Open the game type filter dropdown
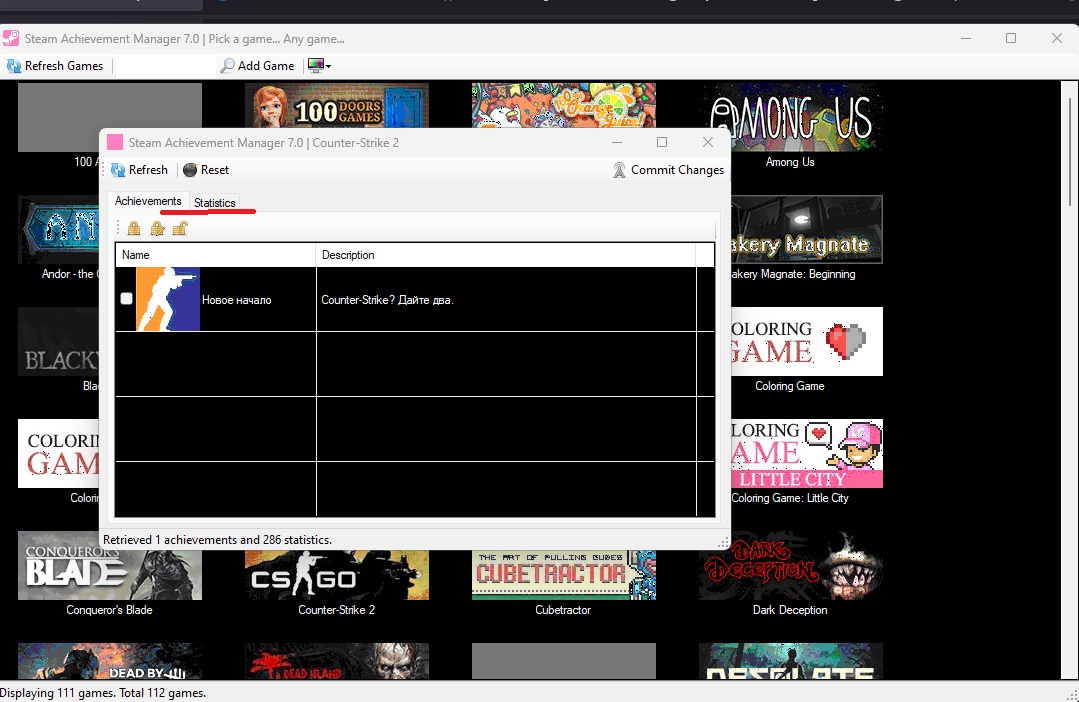 [x=319, y=66]
